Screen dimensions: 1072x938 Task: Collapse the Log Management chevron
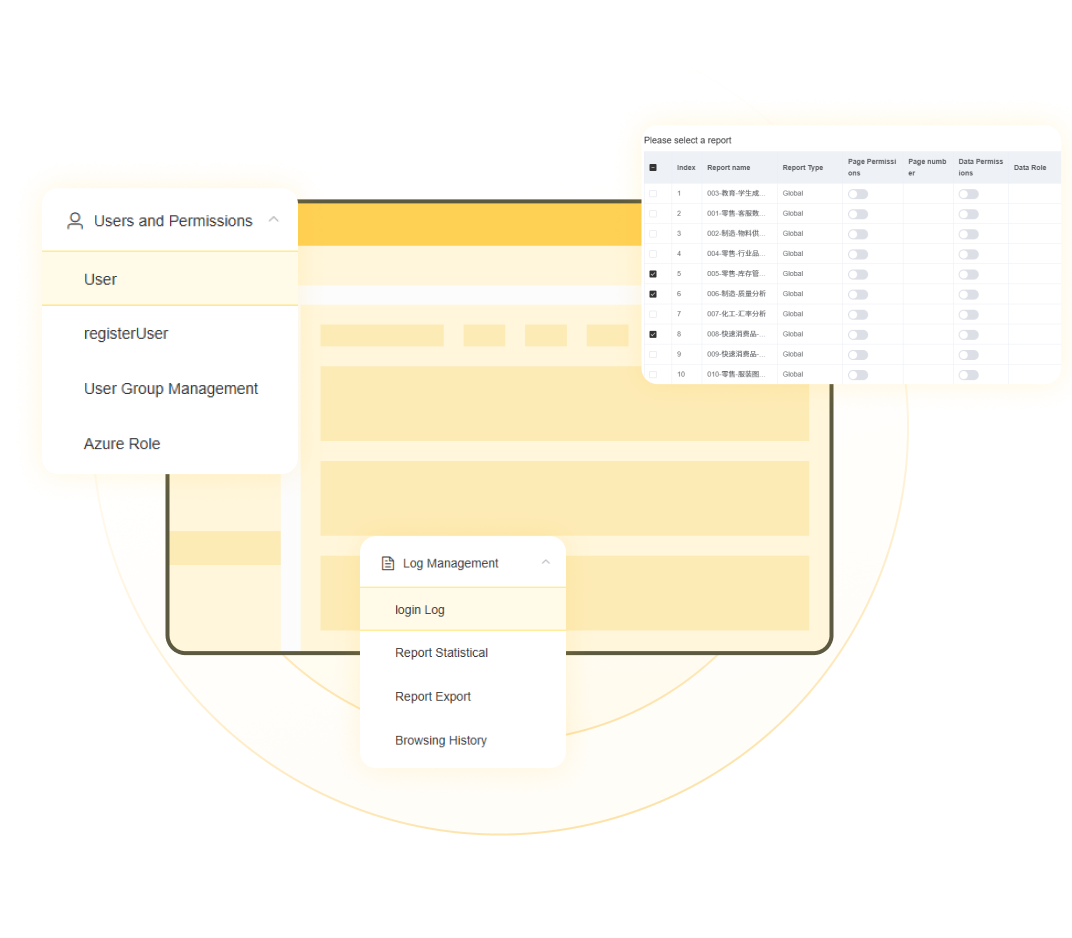point(546,563)
